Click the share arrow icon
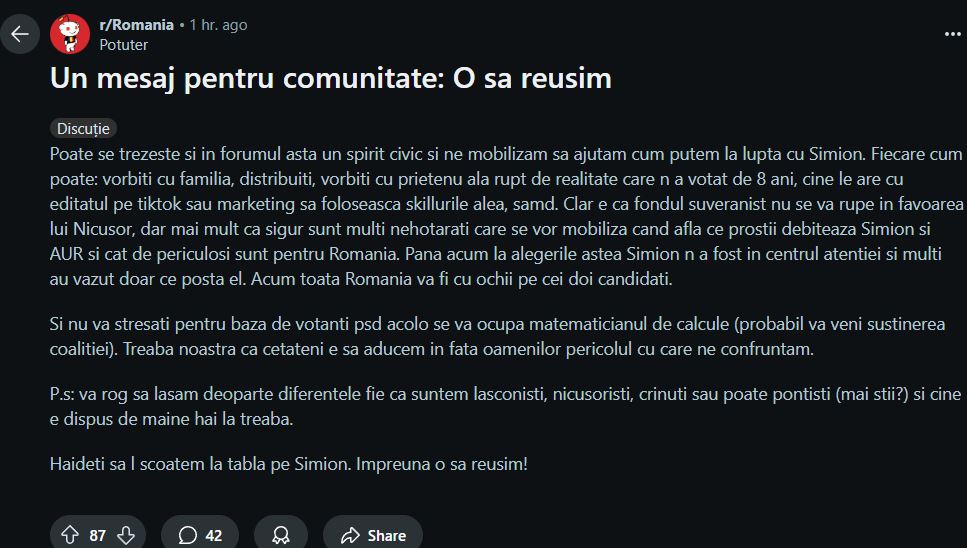Image resolution: width=967 pixels, height=548 pixels. click(x=349, y=535)
